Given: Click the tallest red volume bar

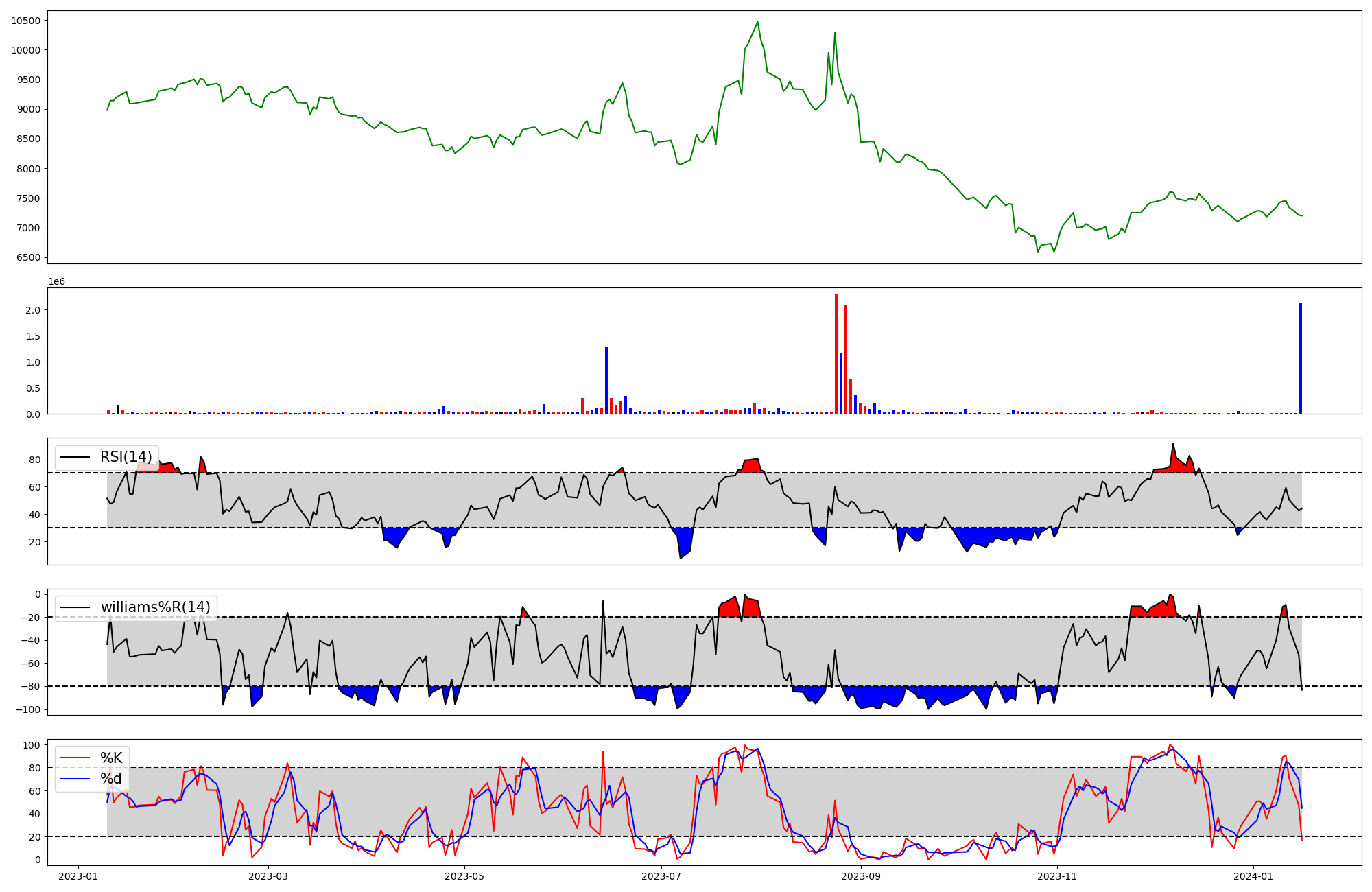Looking at the screenshot, I should [836, 353].
